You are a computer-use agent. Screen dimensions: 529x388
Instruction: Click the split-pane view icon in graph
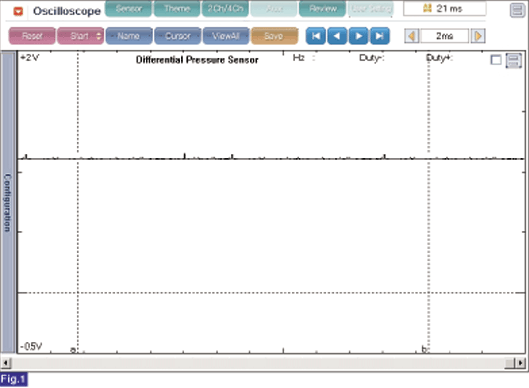[x=513, y=61]
